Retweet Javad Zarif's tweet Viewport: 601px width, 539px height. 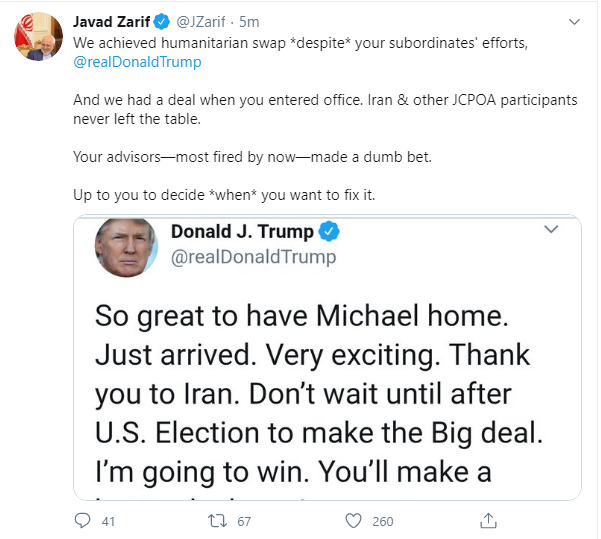[x=217, y=520]
